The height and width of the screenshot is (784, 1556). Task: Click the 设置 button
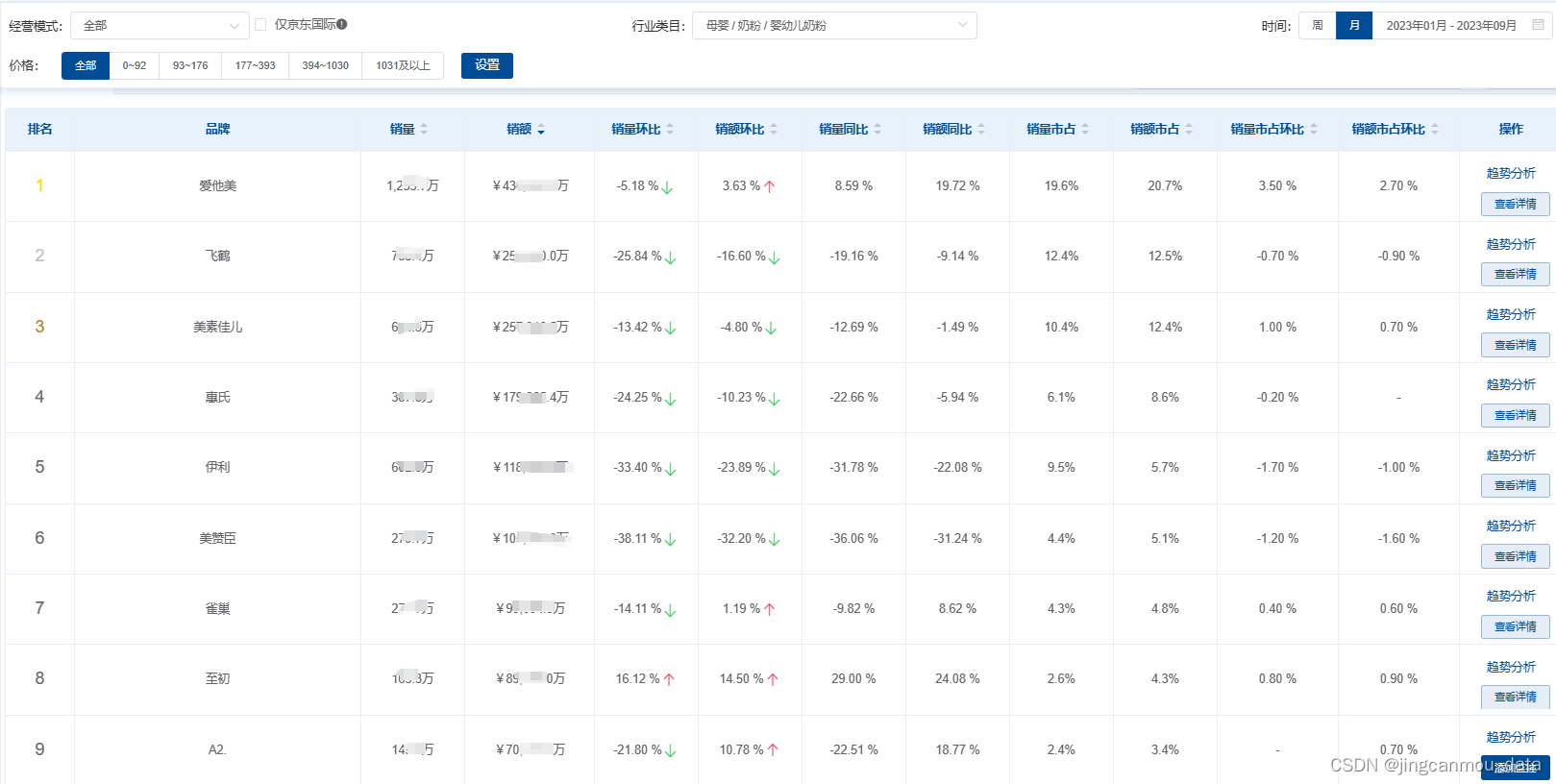tap(487, 65)
